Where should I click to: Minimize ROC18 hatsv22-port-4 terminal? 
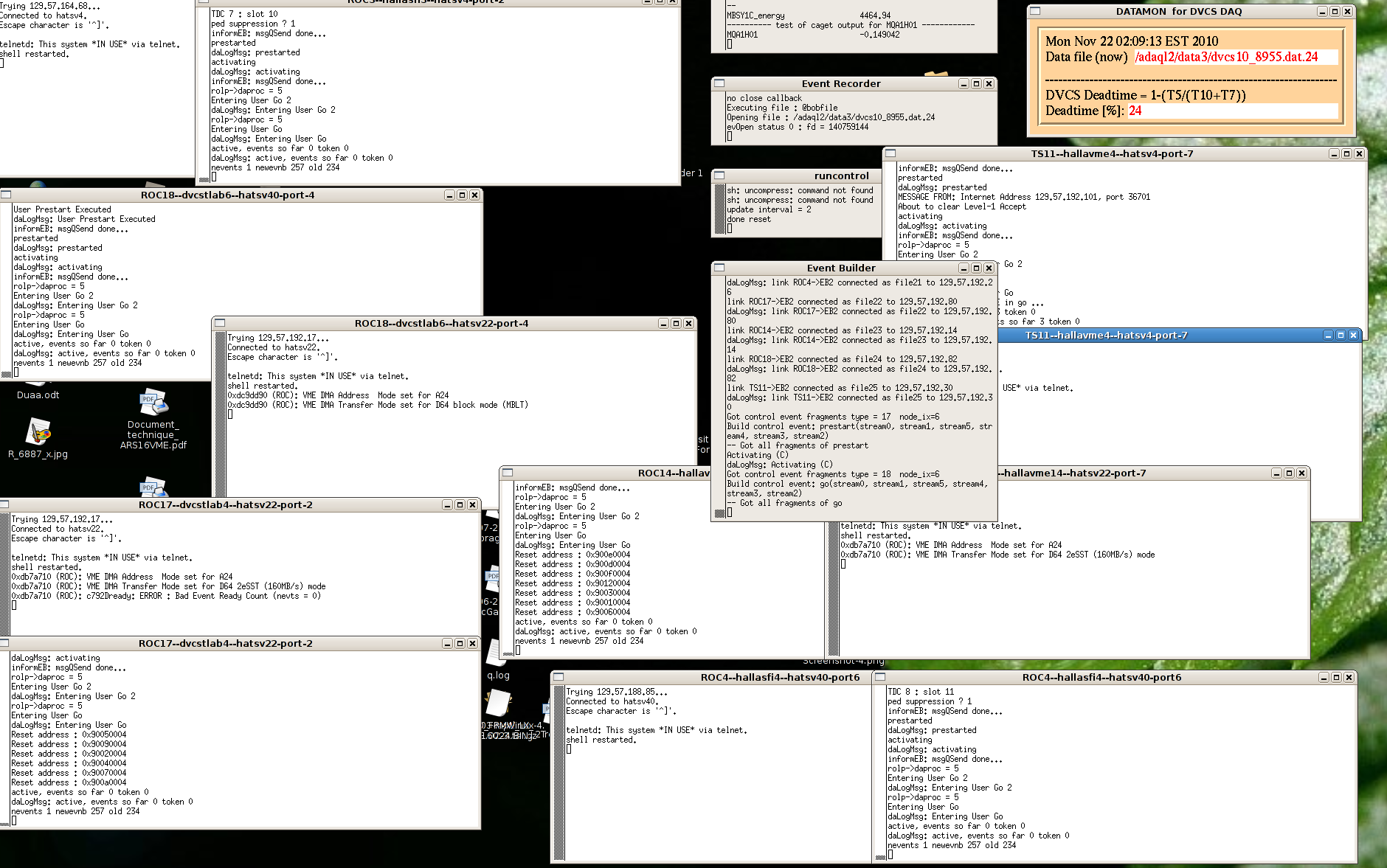tap(663, 324)
